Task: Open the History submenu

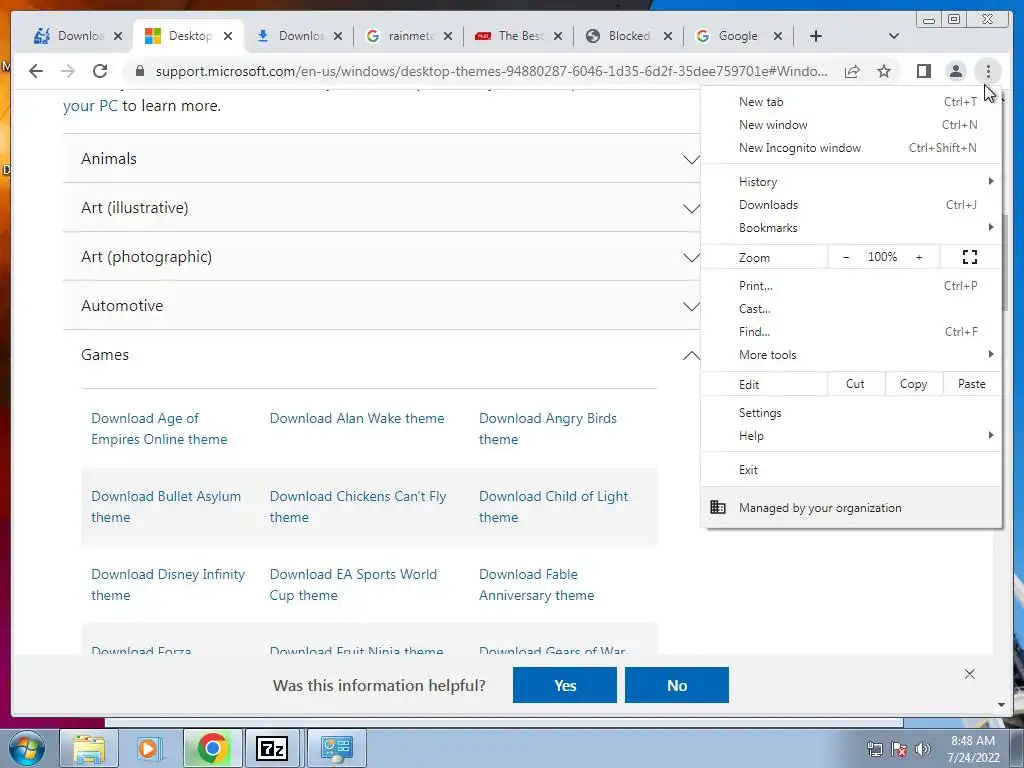Action: 851,182
